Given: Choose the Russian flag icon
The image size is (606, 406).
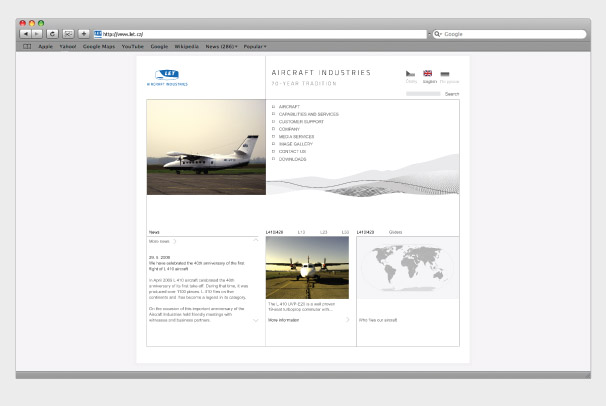Looking at the screenshot, I should (x=445, y=74).
